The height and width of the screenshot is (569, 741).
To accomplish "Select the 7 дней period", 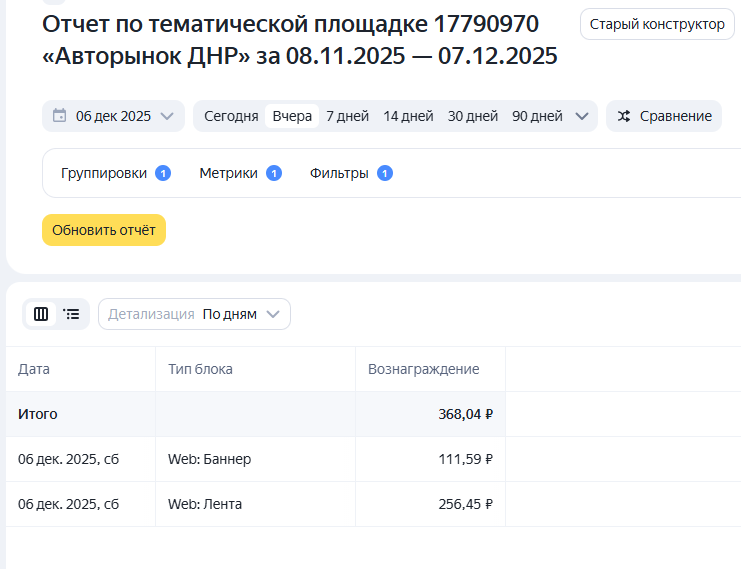I will [x=347, y=116].
